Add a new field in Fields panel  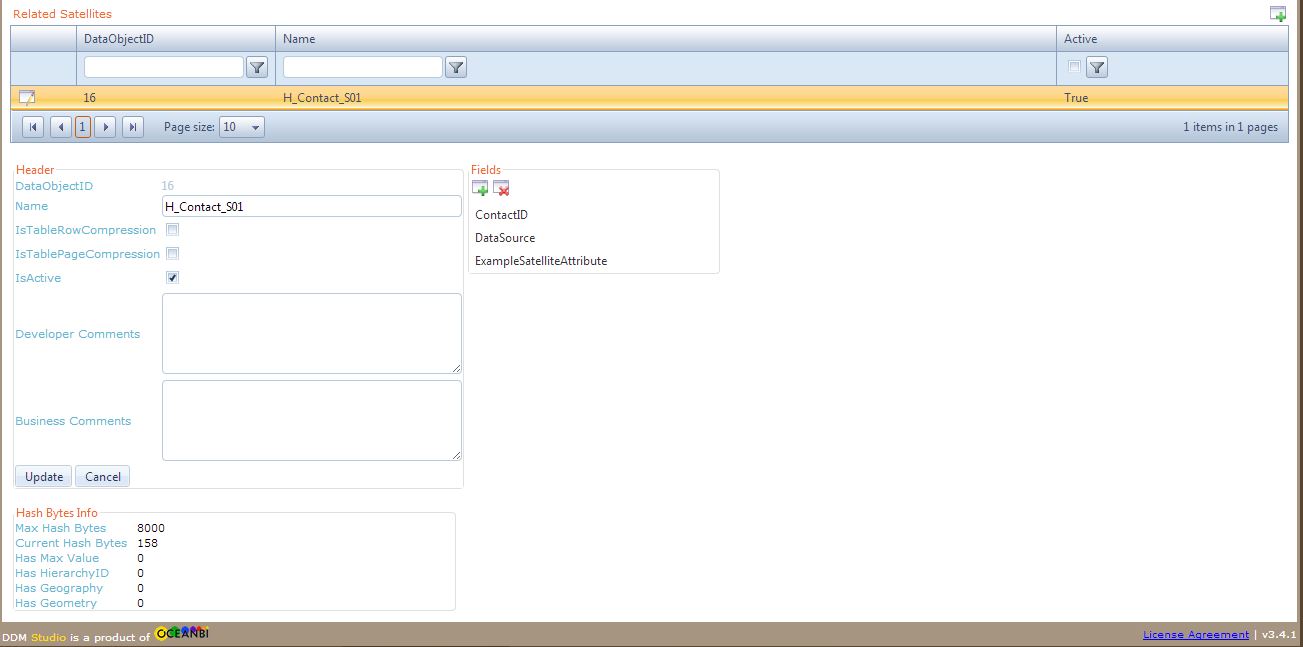pos(481,188)
